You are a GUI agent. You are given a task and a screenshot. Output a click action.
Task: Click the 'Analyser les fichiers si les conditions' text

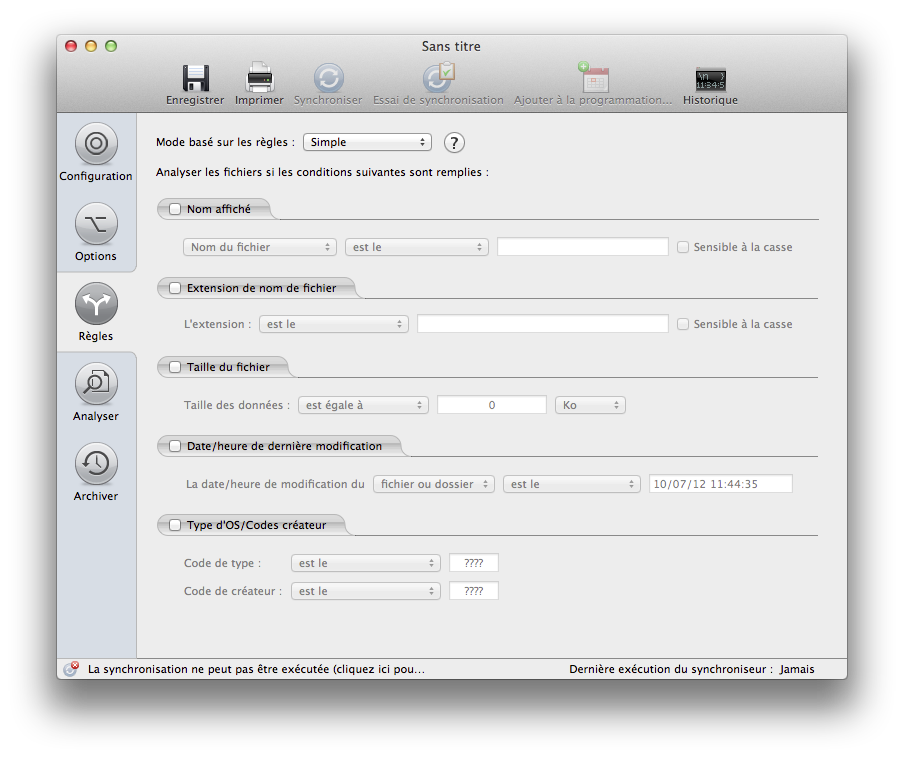tap(322, 172)
